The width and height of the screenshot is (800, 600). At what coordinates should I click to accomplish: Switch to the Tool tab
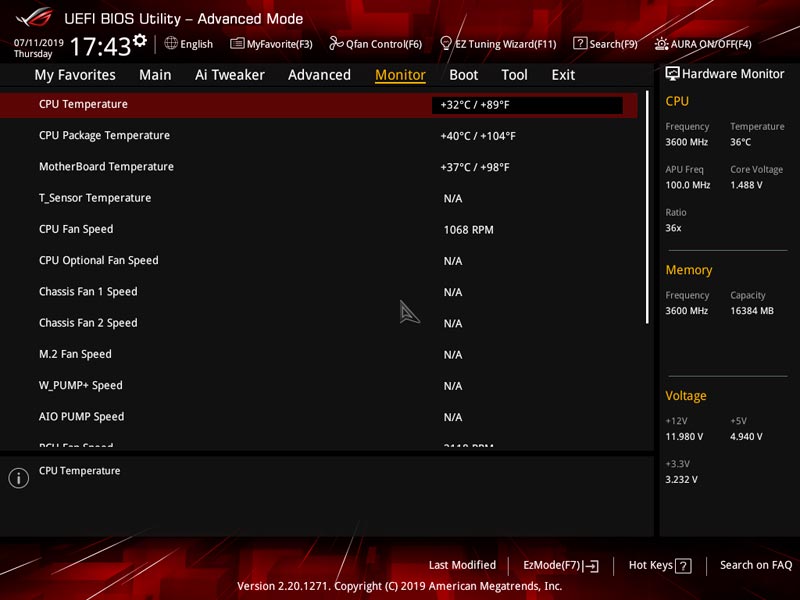click(x=514, y=75)
